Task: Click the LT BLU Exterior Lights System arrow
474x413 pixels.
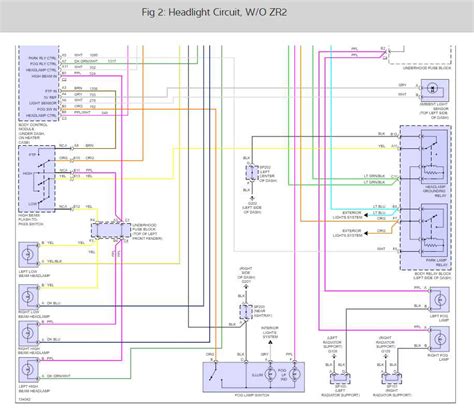Action: point(366,215)
